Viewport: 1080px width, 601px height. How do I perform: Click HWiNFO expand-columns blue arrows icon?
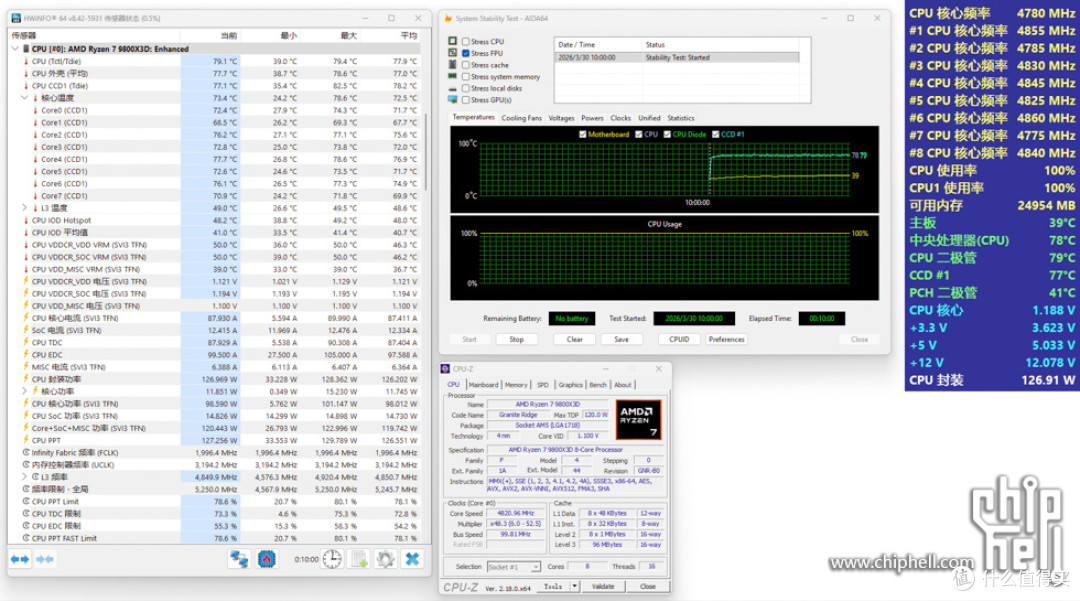[20, 559]
